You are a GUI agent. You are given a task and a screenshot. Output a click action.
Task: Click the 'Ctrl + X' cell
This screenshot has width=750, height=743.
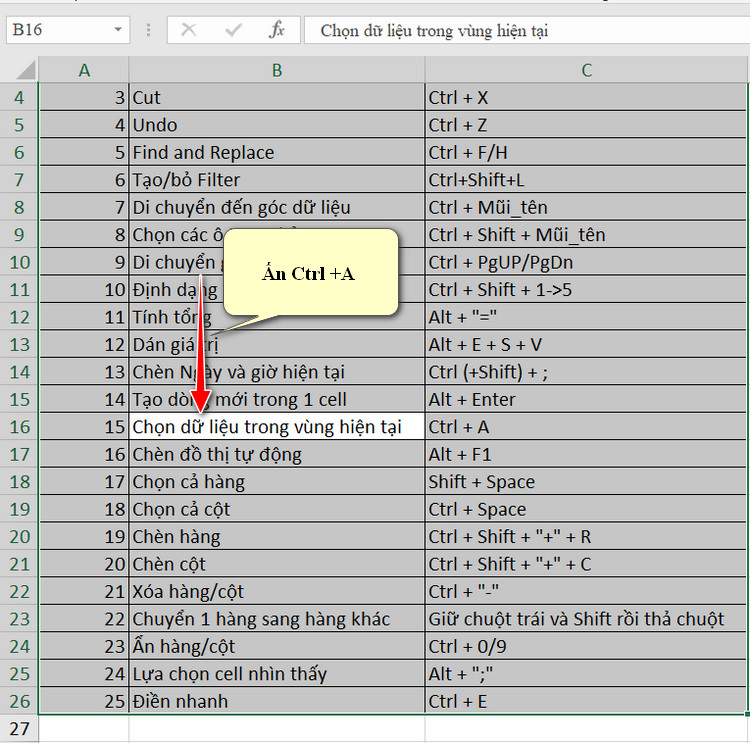click(x=585, y=98)
